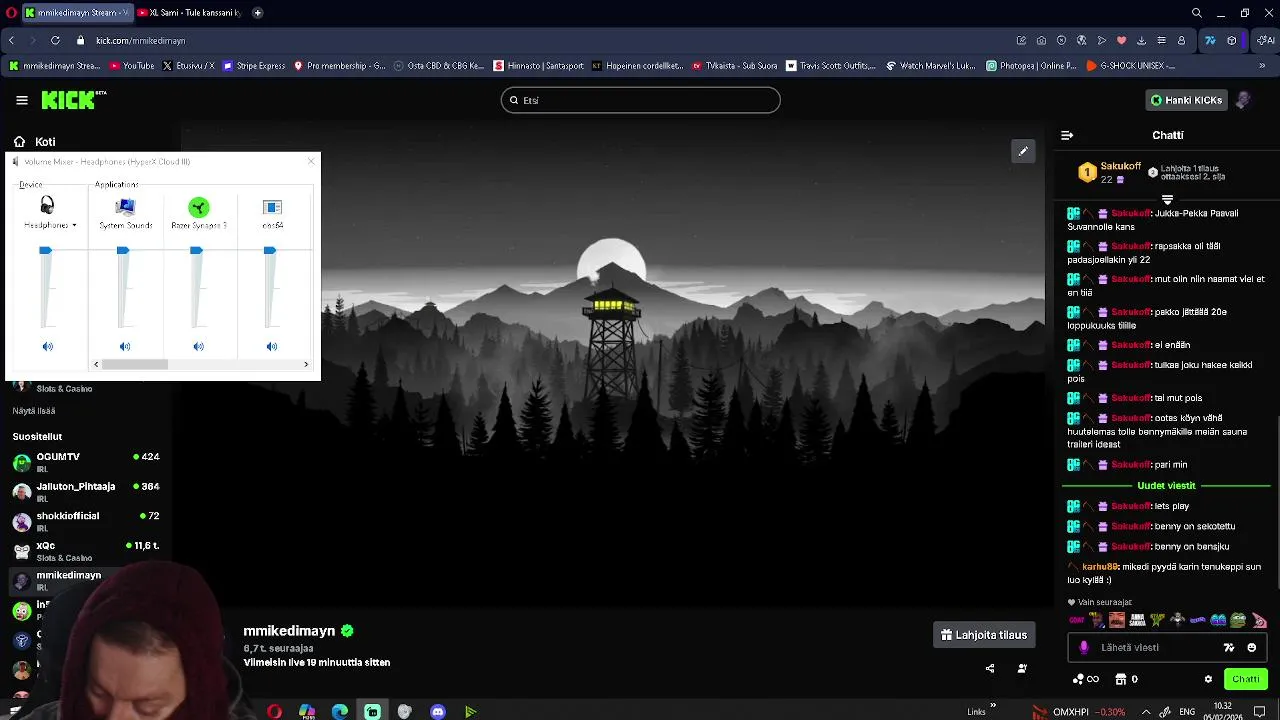Image resolution: width=1280 pixels, height=720 pixels.
Task: Click the KICK logo
Action: 73,100
